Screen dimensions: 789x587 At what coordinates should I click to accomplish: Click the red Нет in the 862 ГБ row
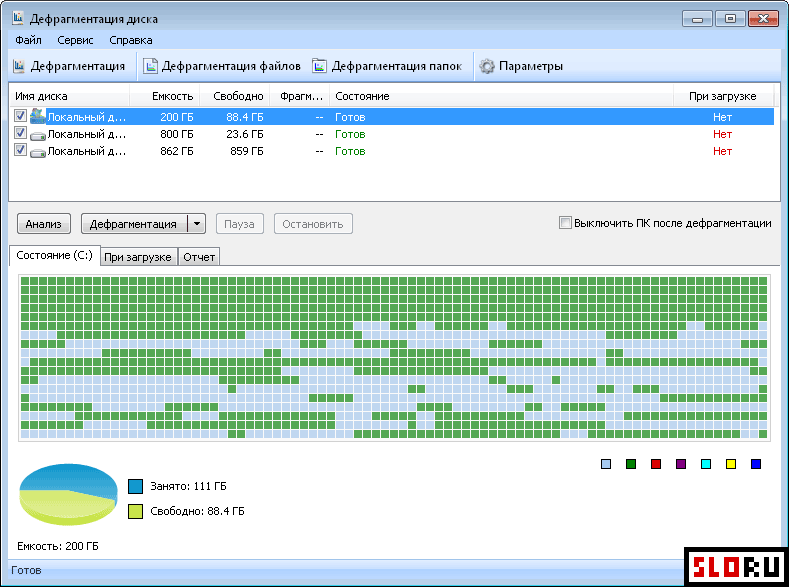pos(722,151)
